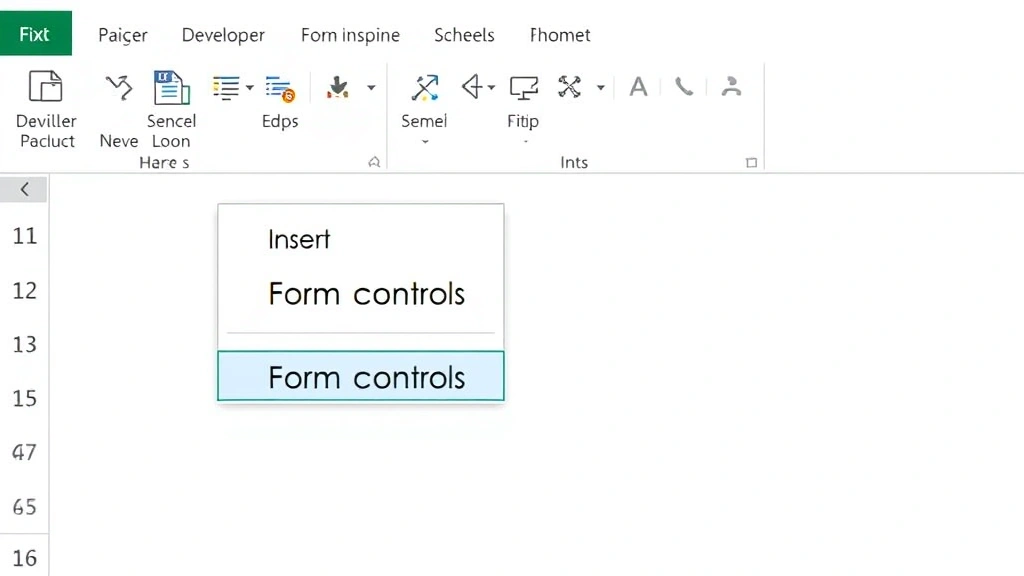Click the Semel arrows icon

click(x=424, y=88)
